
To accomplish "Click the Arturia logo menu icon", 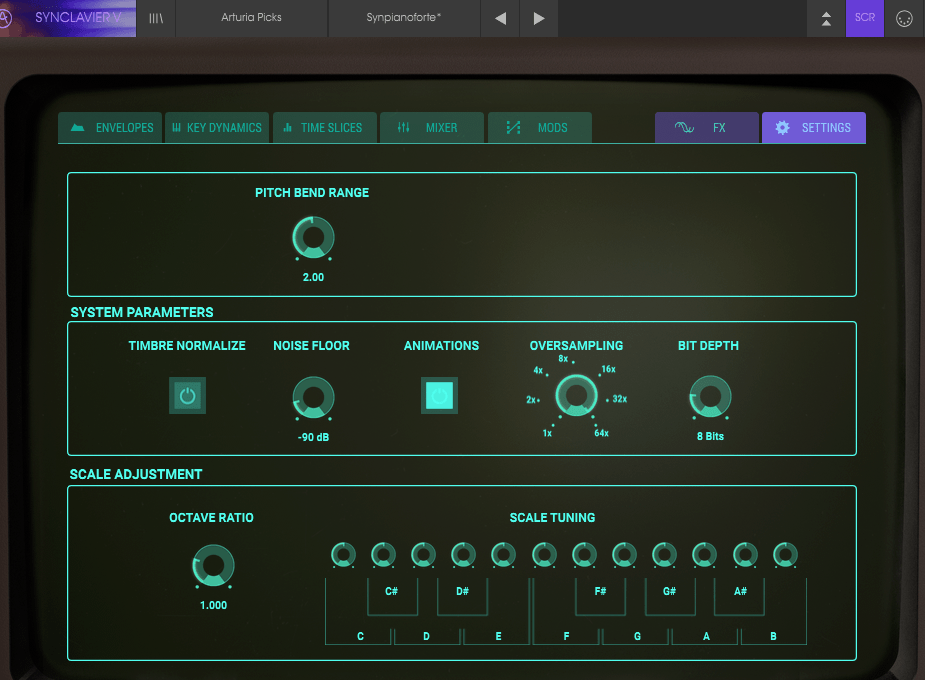I will (x=5, y=18).
